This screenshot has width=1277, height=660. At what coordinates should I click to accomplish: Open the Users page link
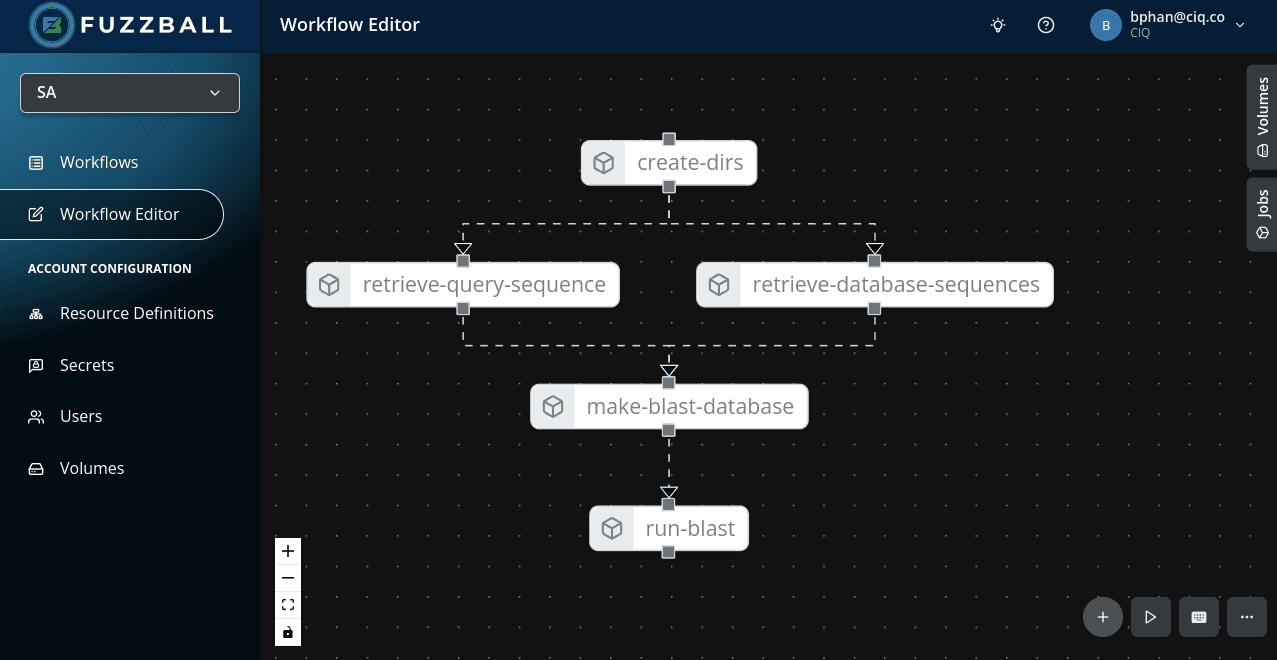(x=81, y=416)
